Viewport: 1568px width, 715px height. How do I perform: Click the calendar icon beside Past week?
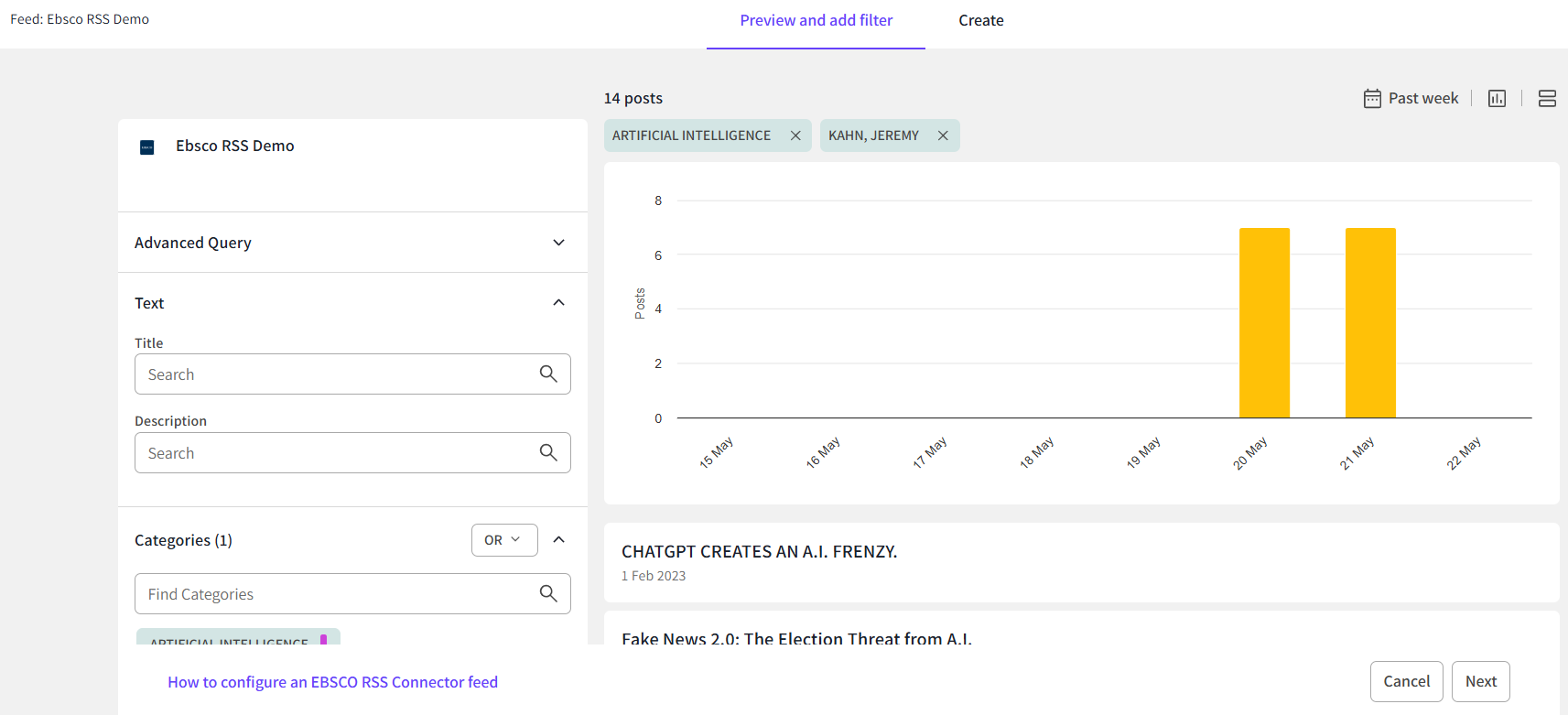(1372, 99)
